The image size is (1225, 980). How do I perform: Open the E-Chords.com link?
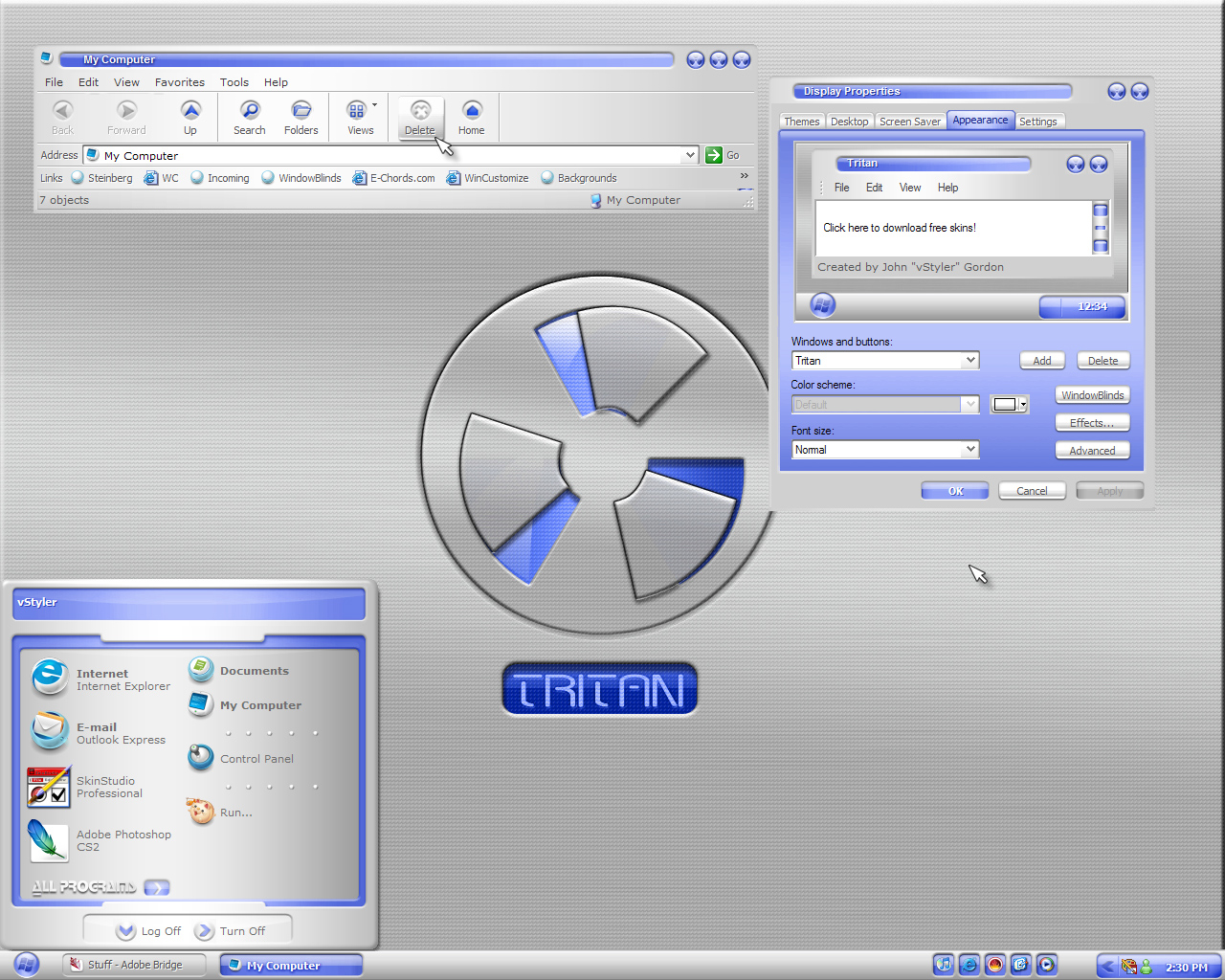pyautogui.click(x=394, y=178)
